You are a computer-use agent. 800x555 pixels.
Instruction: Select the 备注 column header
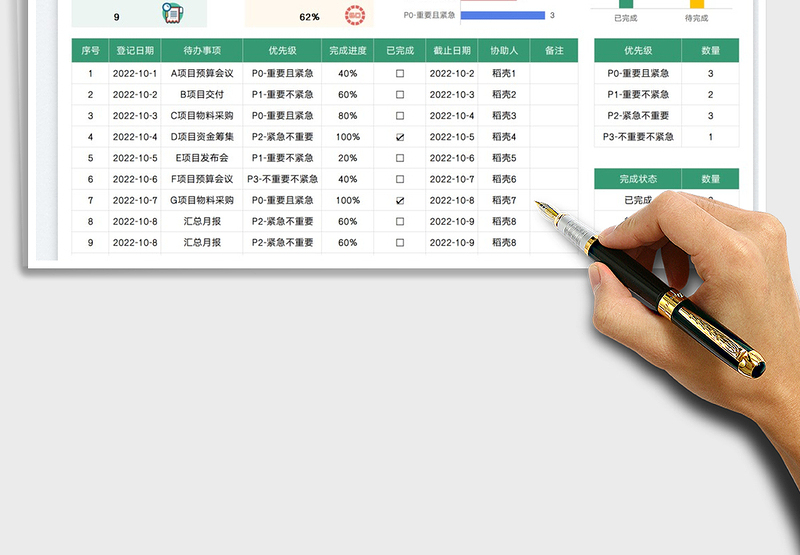[x=554, y=51]
